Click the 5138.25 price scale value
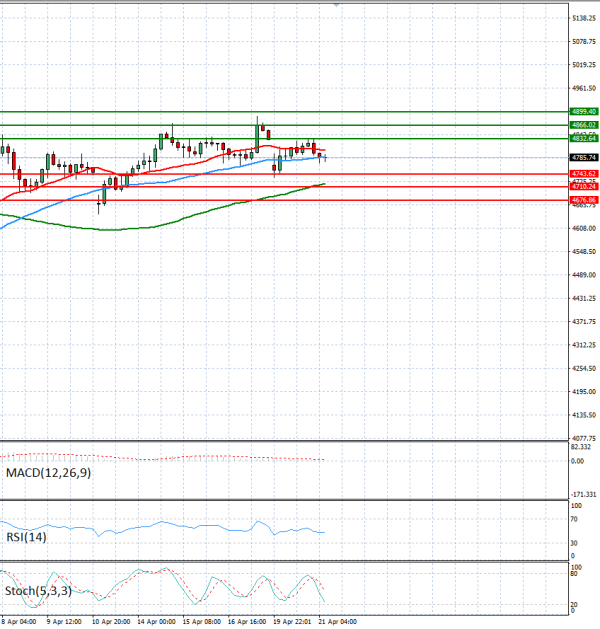The image size is (600, 629). coord(584,19)
